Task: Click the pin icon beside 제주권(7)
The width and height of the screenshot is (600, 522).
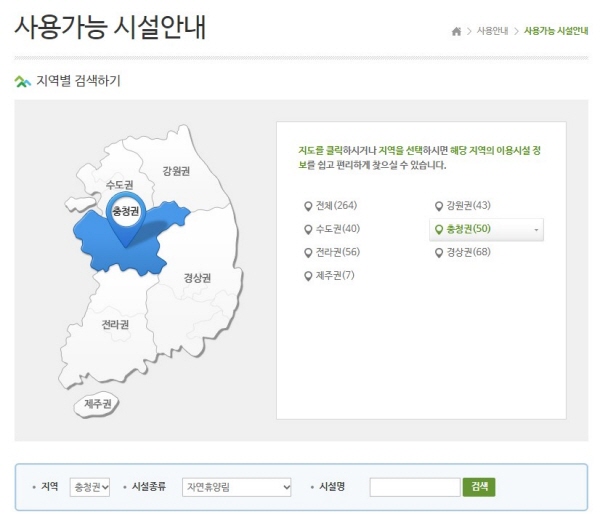Action: click(x=308, y=276)
